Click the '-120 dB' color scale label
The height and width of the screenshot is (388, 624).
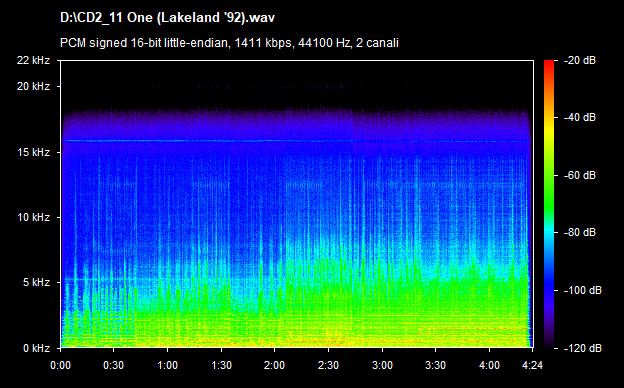click(583, 348)
